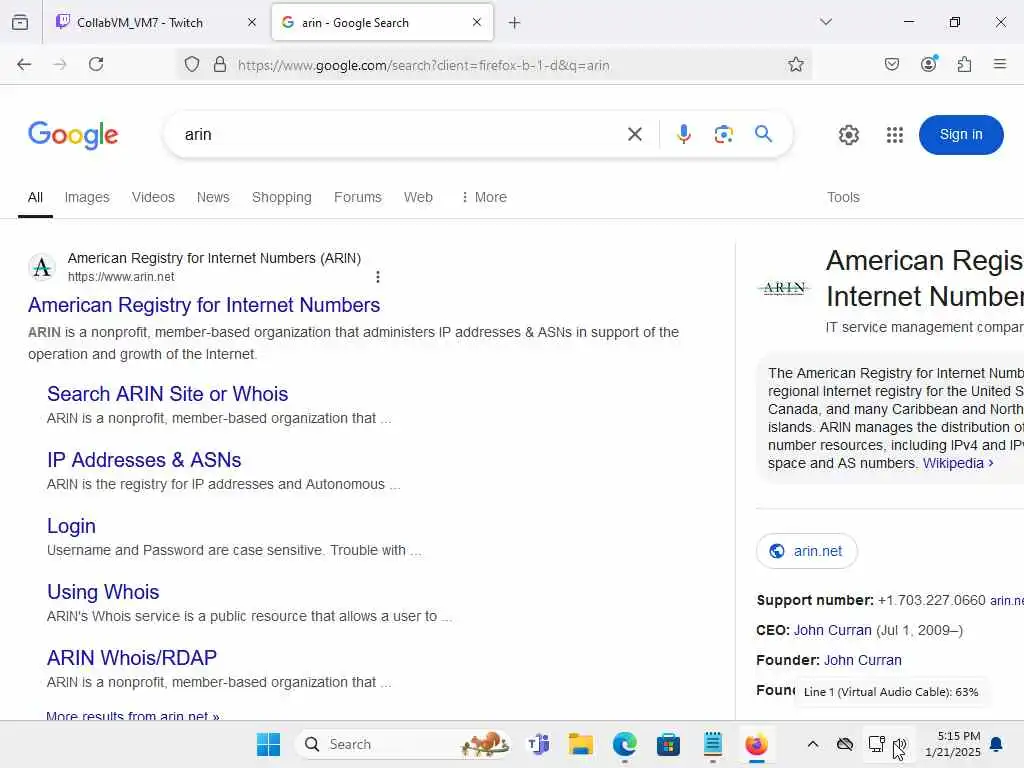
Task: Open the tracking protection shield icon
Action: click(x=191, y=64)
